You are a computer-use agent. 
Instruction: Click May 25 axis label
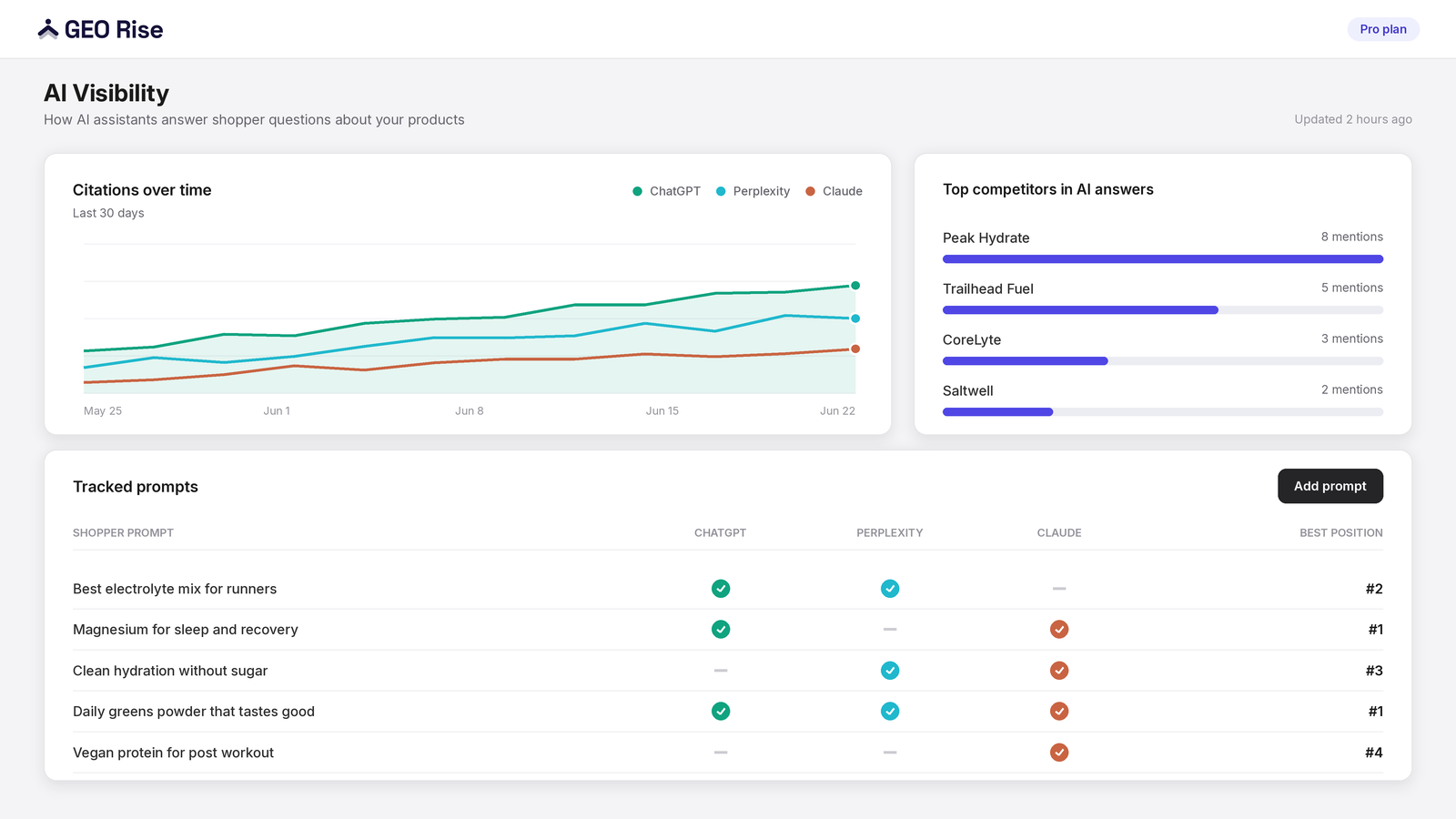(103, 411)
